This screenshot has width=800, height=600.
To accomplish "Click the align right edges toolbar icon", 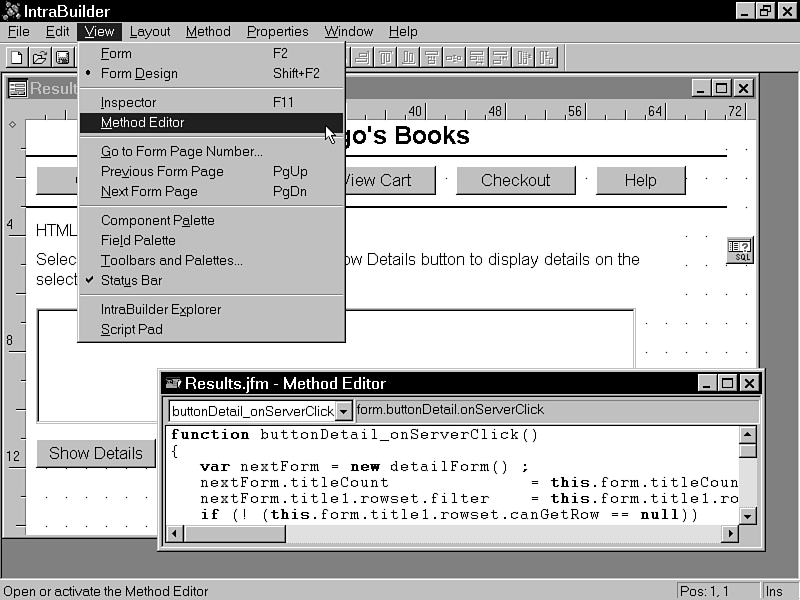I will (x=361, y=57).
